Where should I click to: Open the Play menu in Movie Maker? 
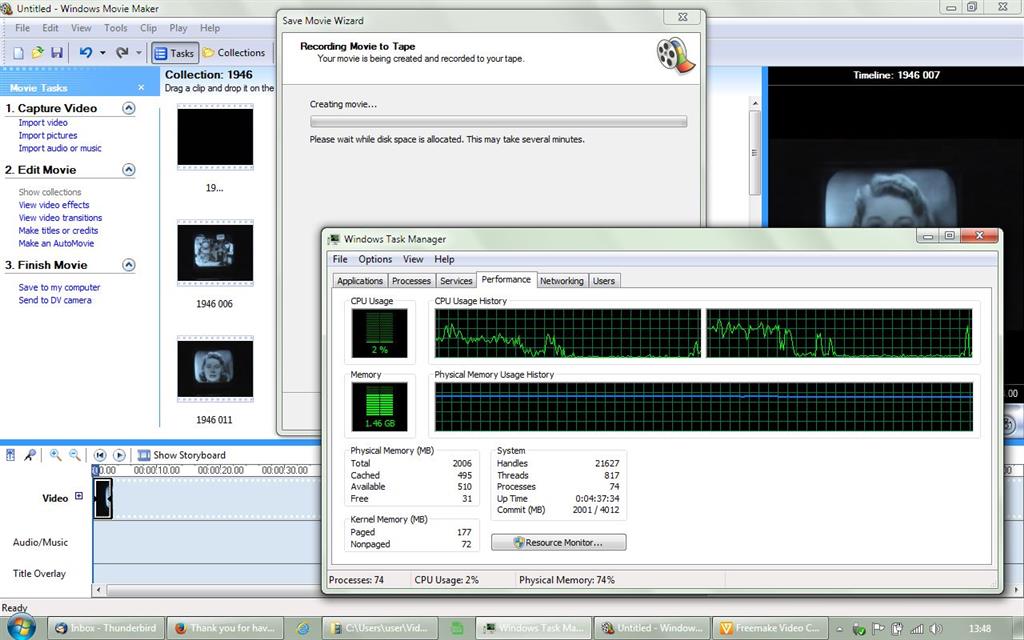(x=178, y=28)
